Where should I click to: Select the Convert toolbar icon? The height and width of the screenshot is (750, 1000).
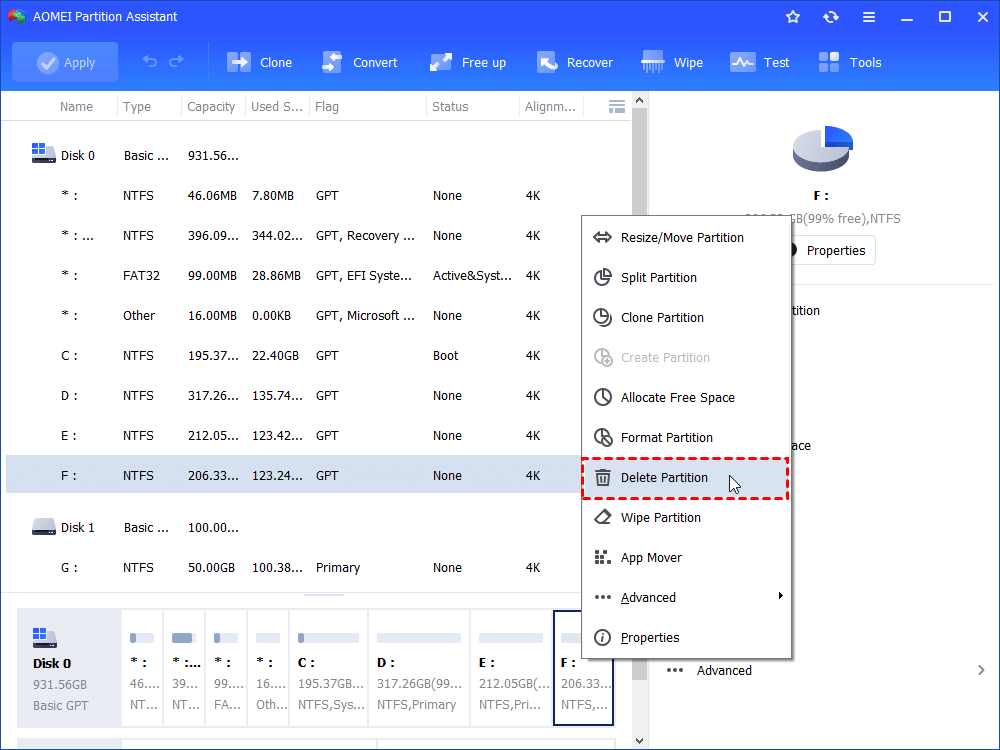(x=360, y=62)
